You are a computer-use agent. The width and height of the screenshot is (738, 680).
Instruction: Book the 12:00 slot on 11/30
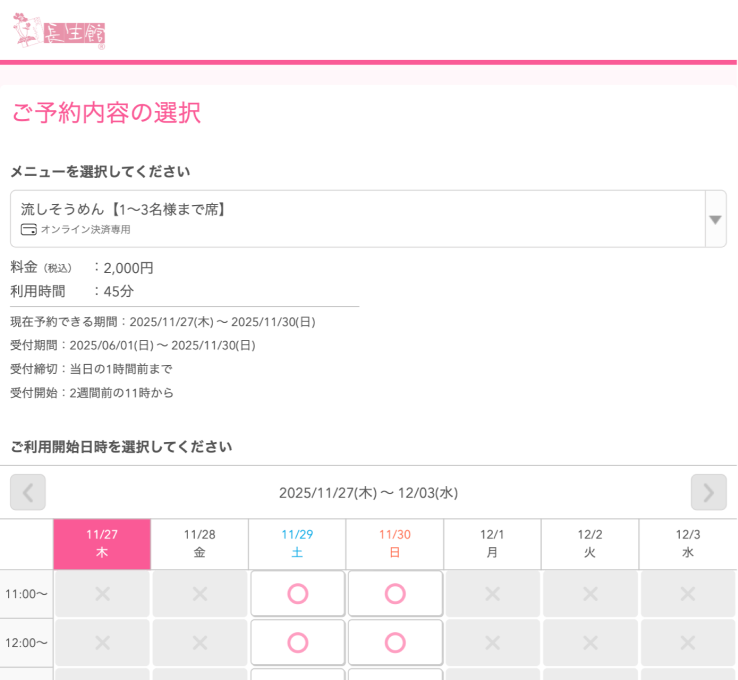pyautogui.click(x=395, y=642)
